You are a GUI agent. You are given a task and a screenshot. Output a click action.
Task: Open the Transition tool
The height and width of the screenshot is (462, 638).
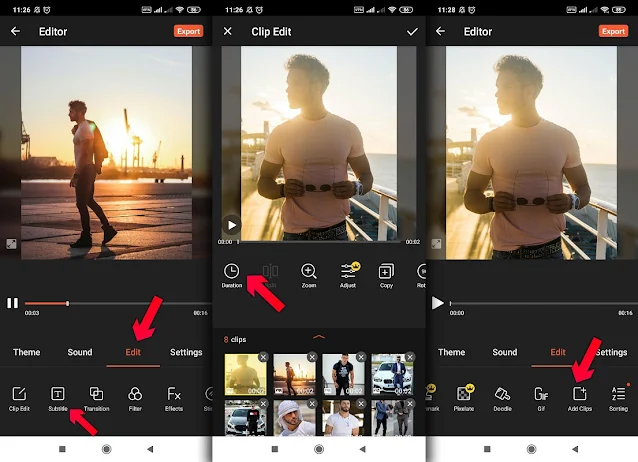pyautogui.click(x=96, y=394)
